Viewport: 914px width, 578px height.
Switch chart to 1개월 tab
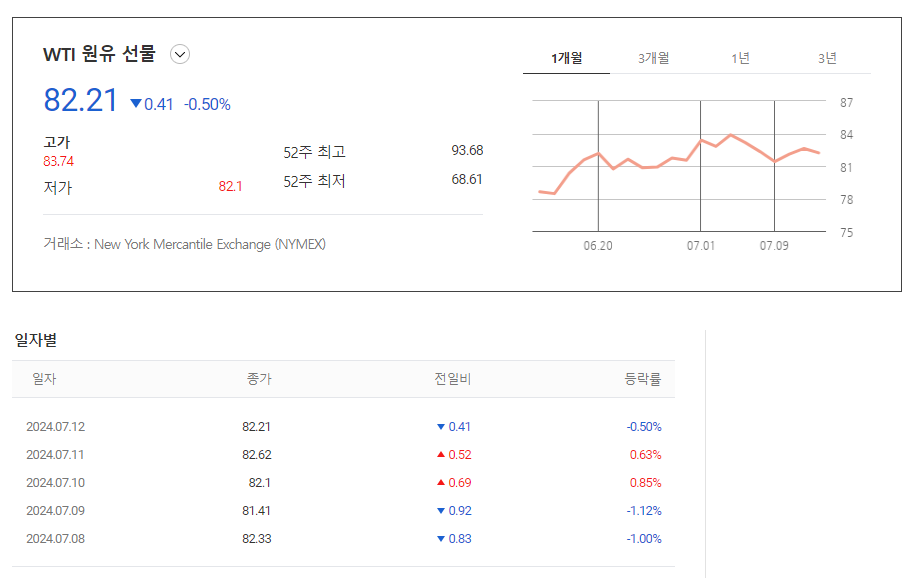coord(567,58)
